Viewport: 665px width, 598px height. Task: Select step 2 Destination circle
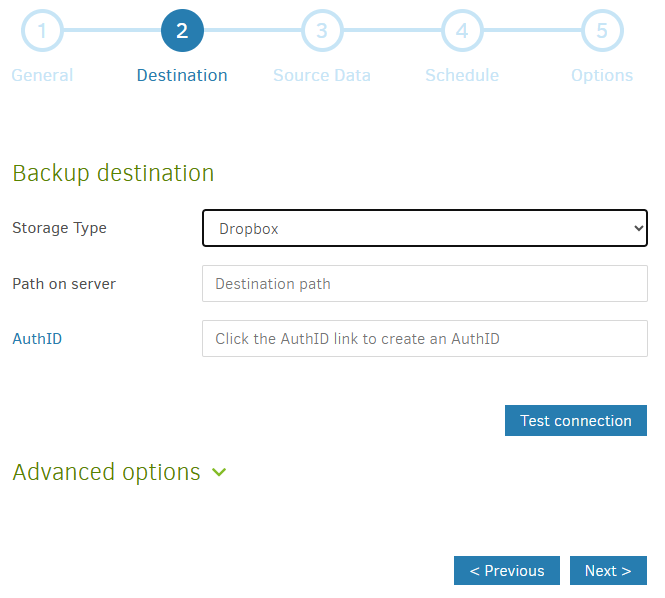(x=182, y=31)
